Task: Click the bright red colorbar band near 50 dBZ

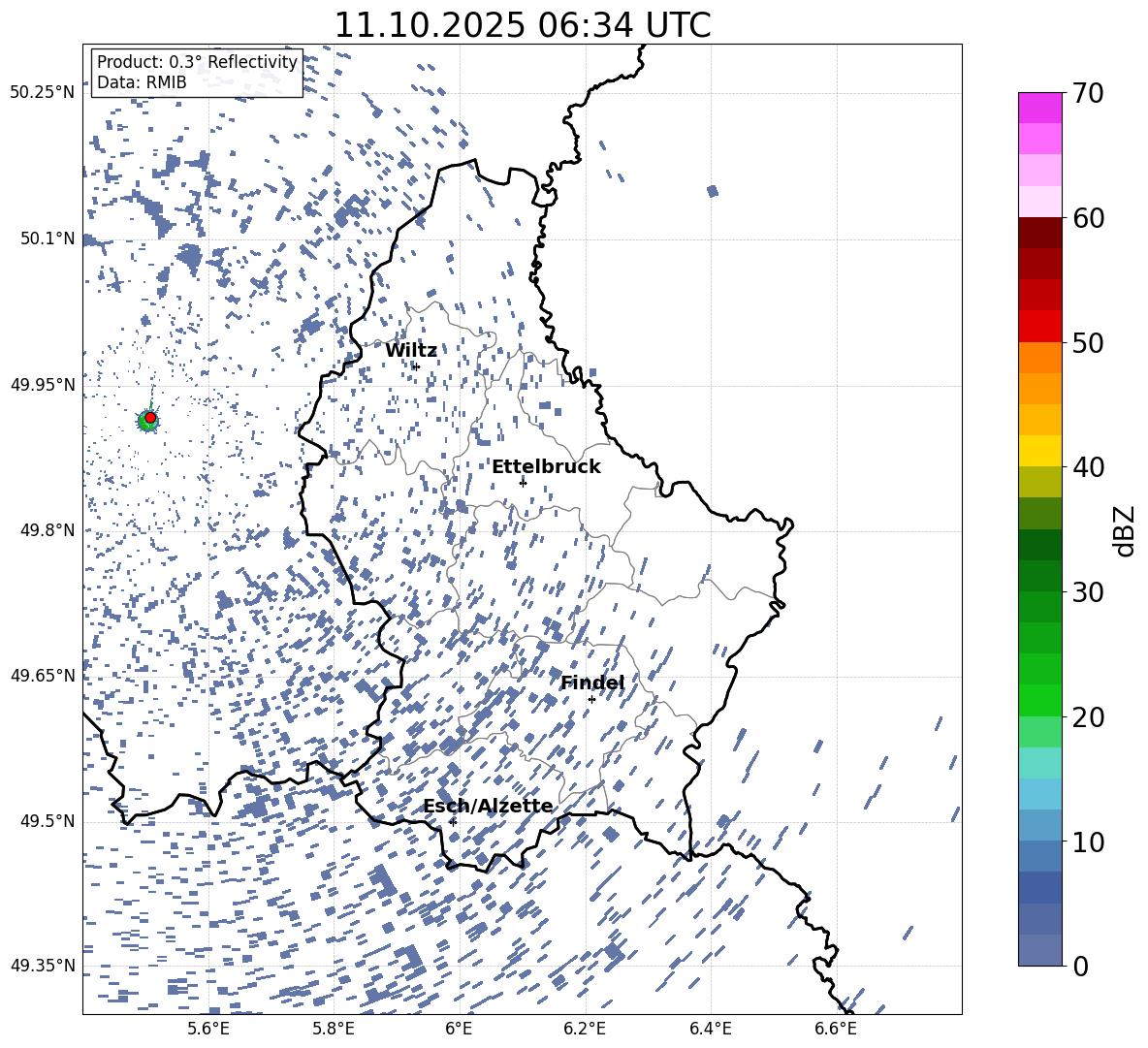Action: coord(1039,327)
